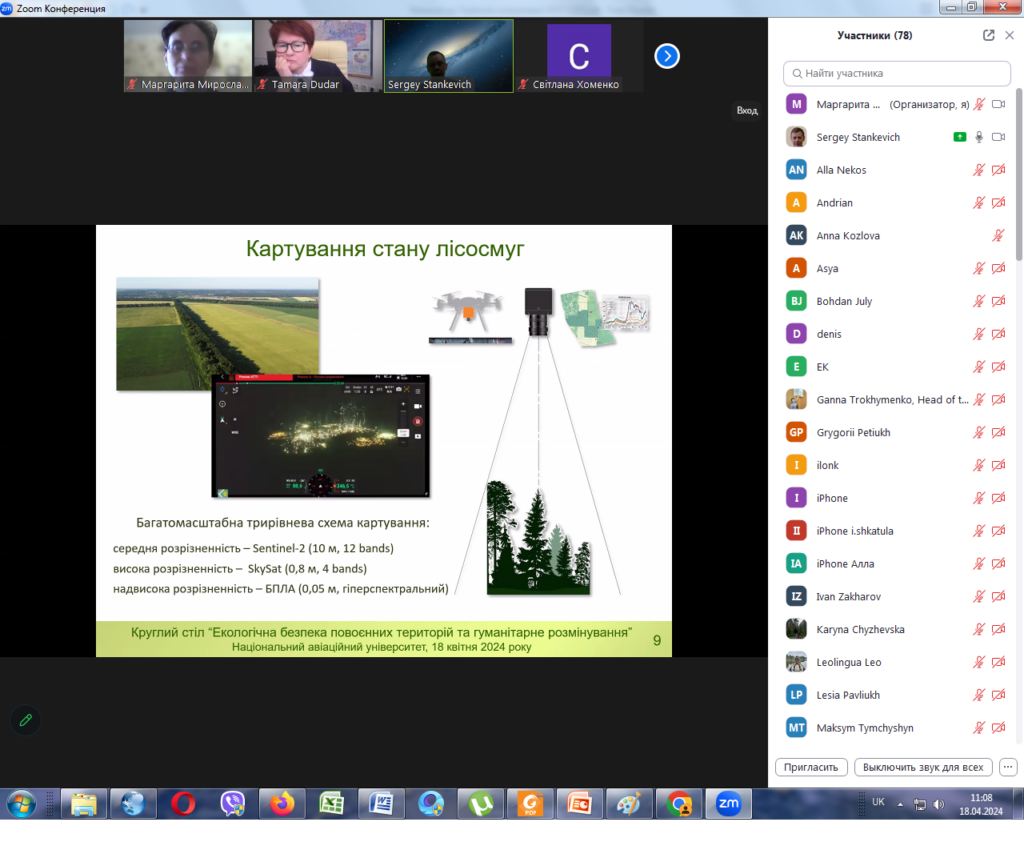Click Sergey Stankevich's profile photo avatar
The width and height of the screenshot is (1024, 854).
[796, 137]
